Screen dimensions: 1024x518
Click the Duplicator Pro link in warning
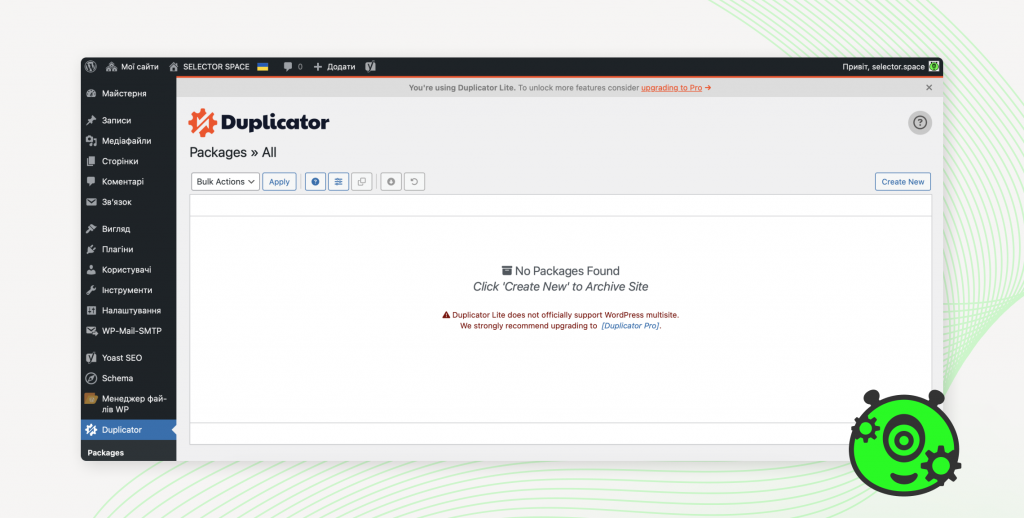tap(630, 326)
